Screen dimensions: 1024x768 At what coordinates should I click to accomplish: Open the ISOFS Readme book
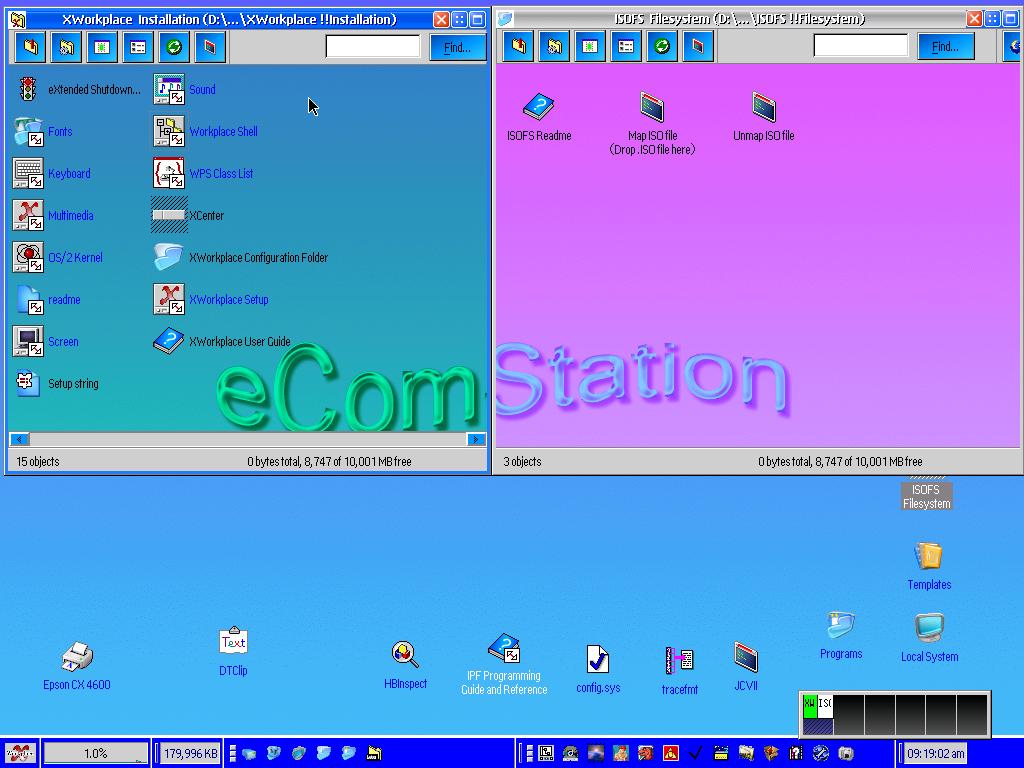pyautogui.click(x=539, y=108)
